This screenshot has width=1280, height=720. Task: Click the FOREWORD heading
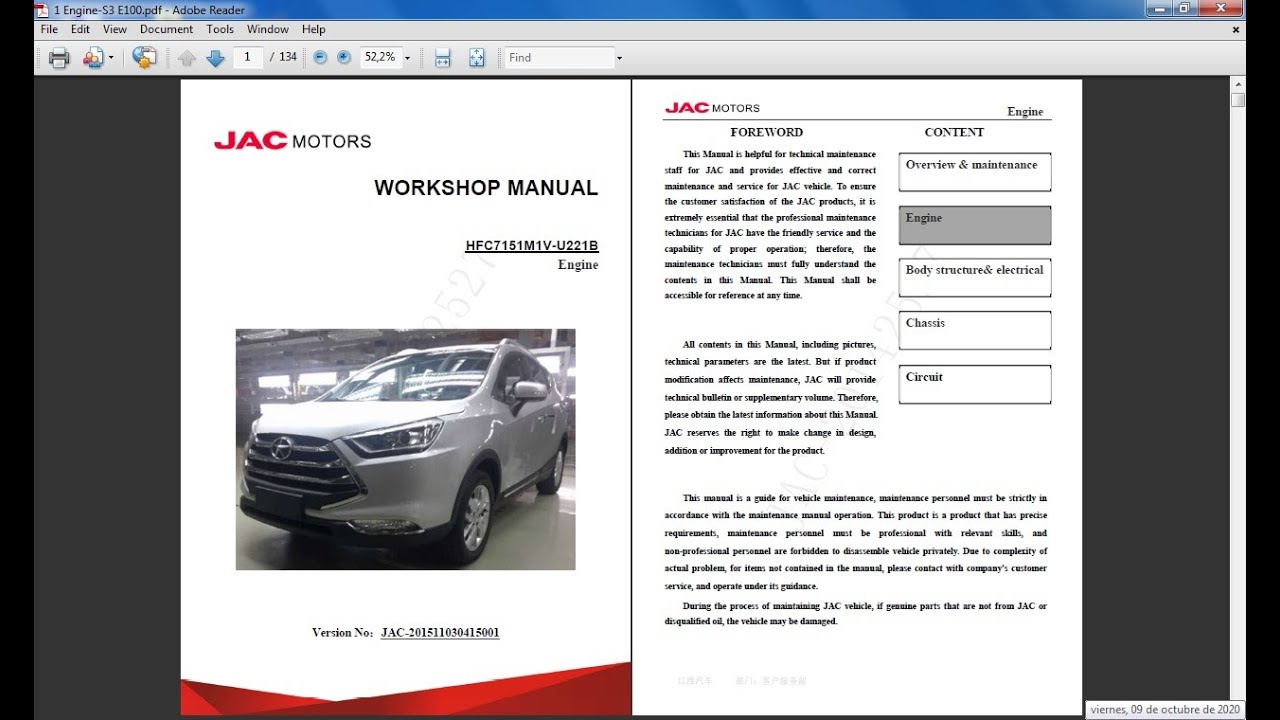(x=766, y=132)
